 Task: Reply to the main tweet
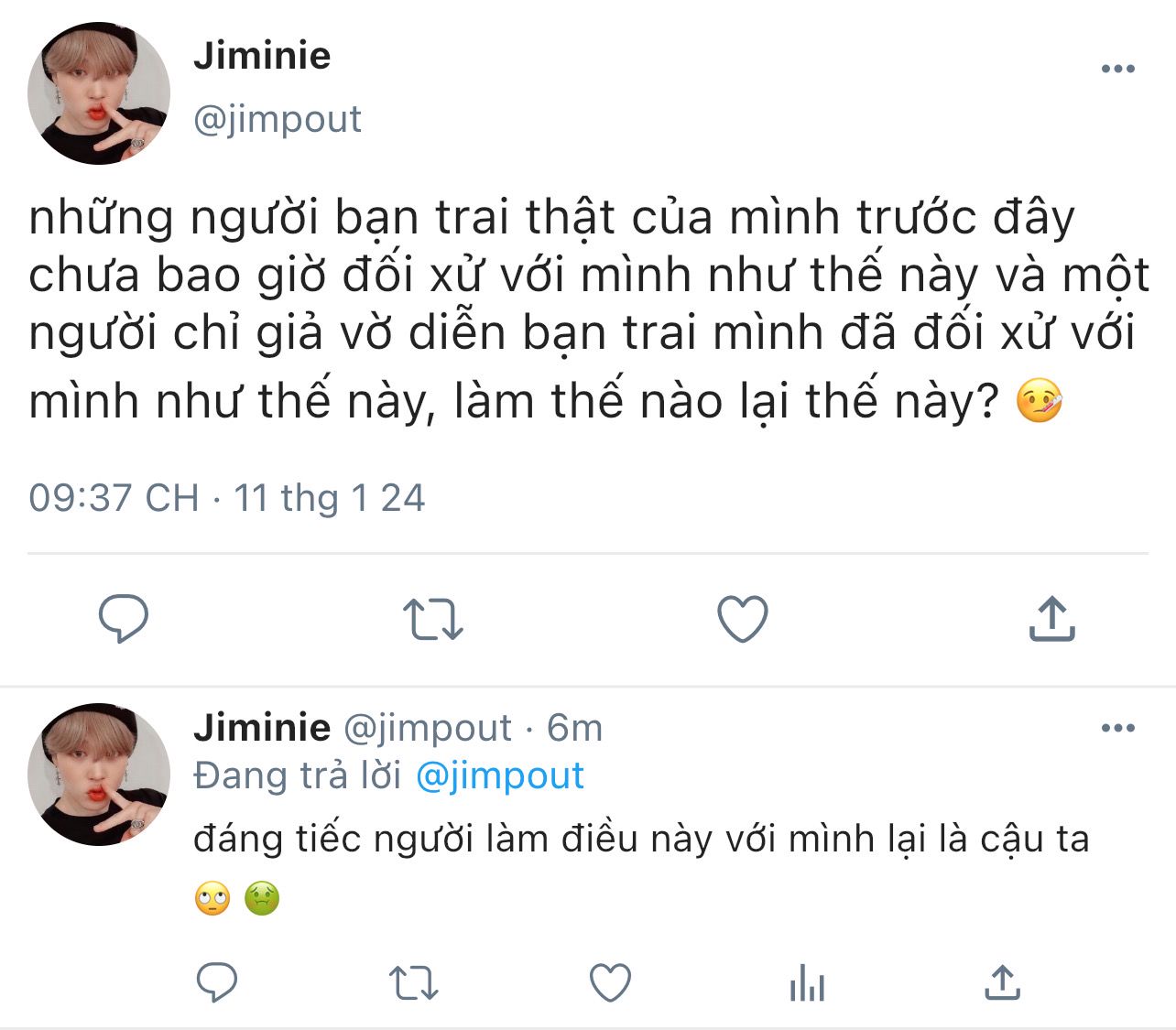pos(123,618)
